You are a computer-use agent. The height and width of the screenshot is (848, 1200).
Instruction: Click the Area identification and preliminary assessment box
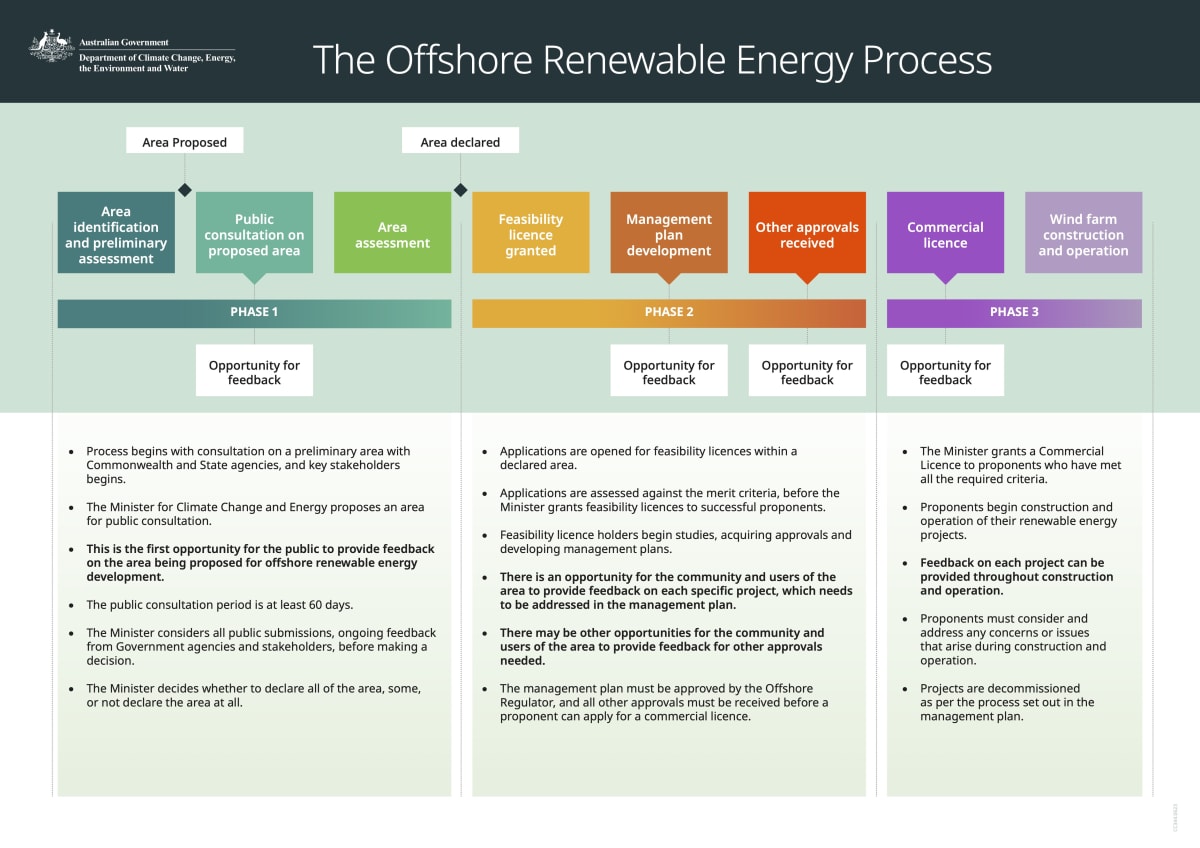click(x=116, y=234)
